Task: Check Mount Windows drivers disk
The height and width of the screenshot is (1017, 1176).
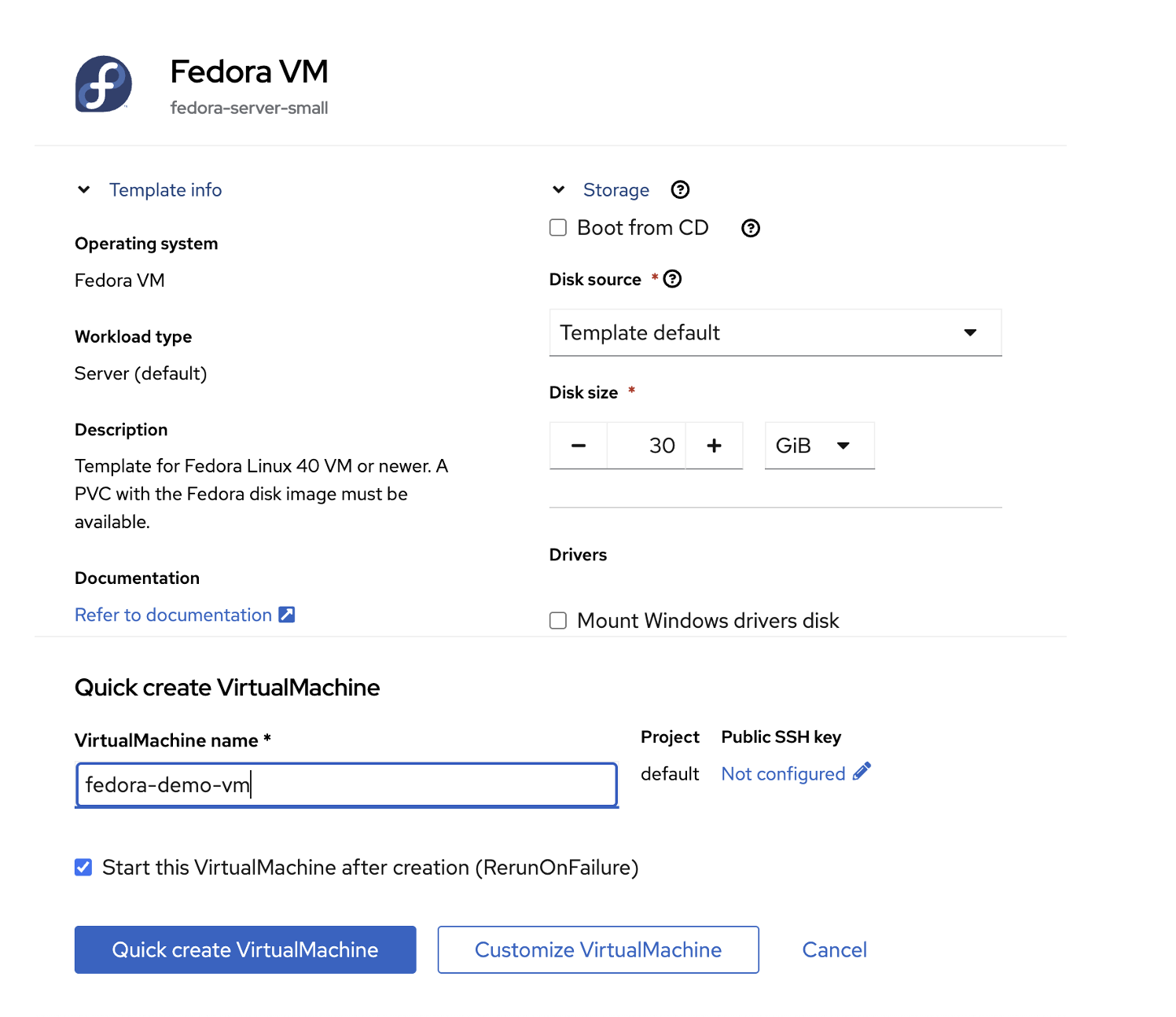Action: tap(557, 620)
